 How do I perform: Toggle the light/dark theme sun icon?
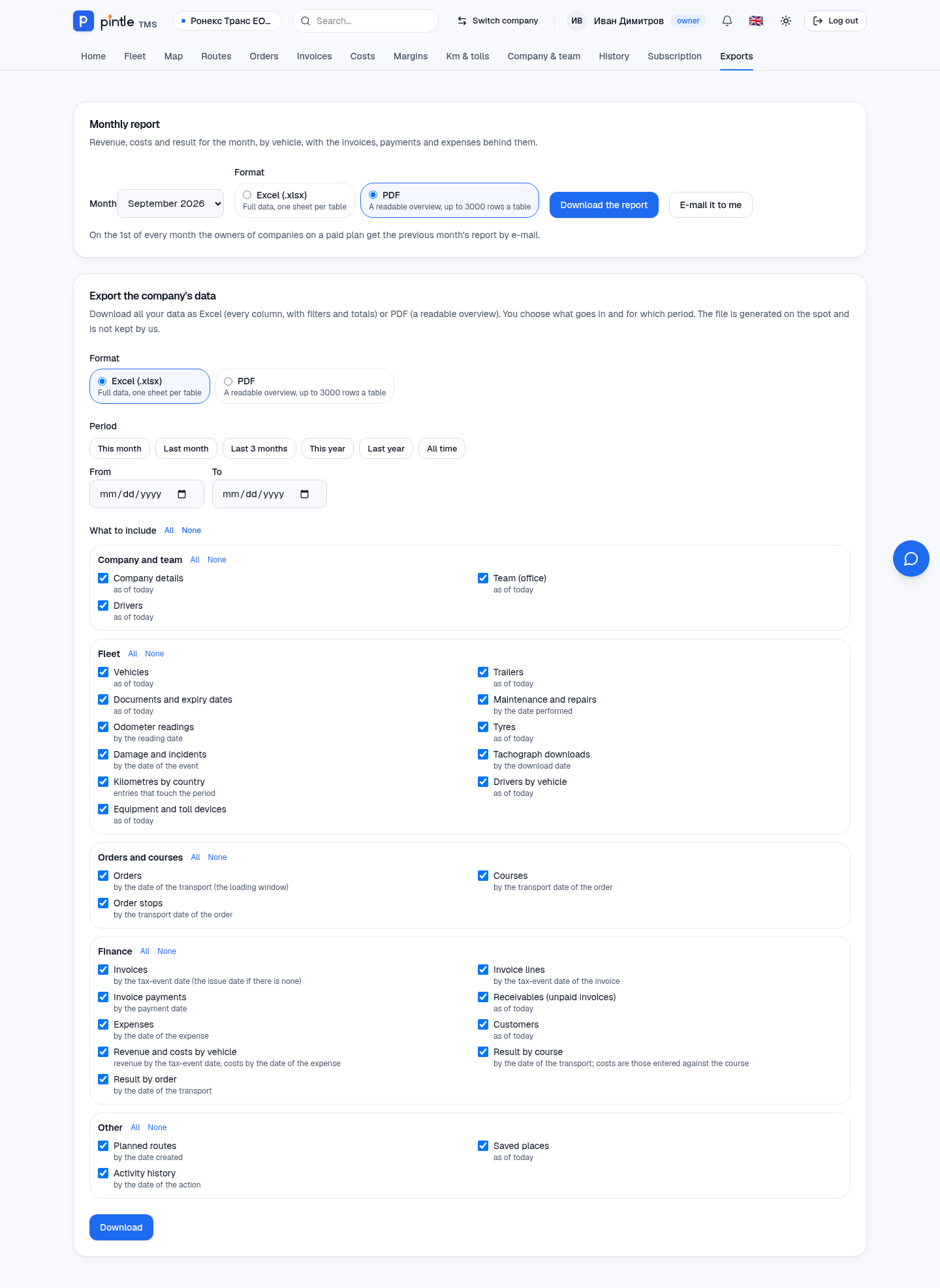click(x=786, y=21)
